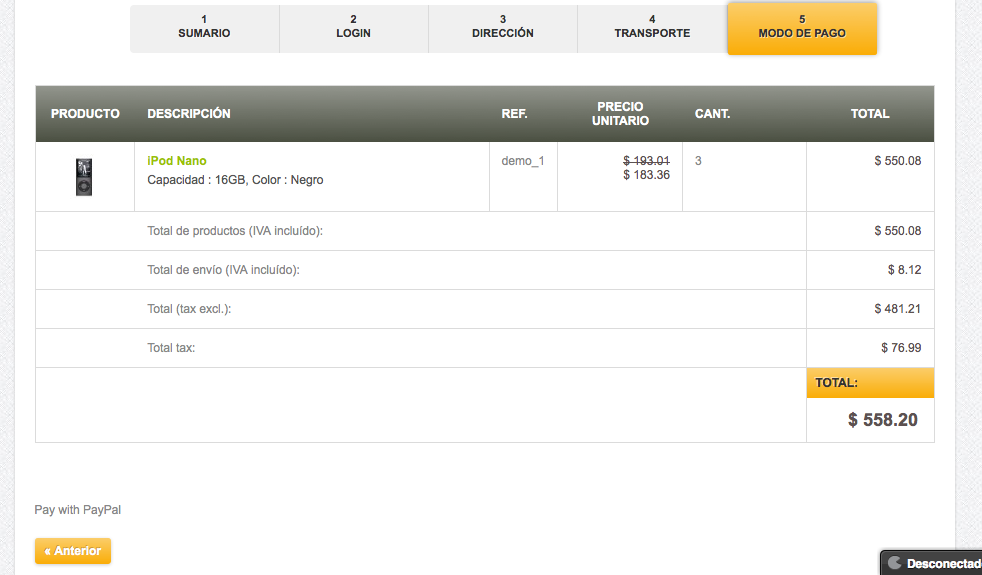
Task: Select the grand total $ 558.20
Action: [x=883, y=420]
